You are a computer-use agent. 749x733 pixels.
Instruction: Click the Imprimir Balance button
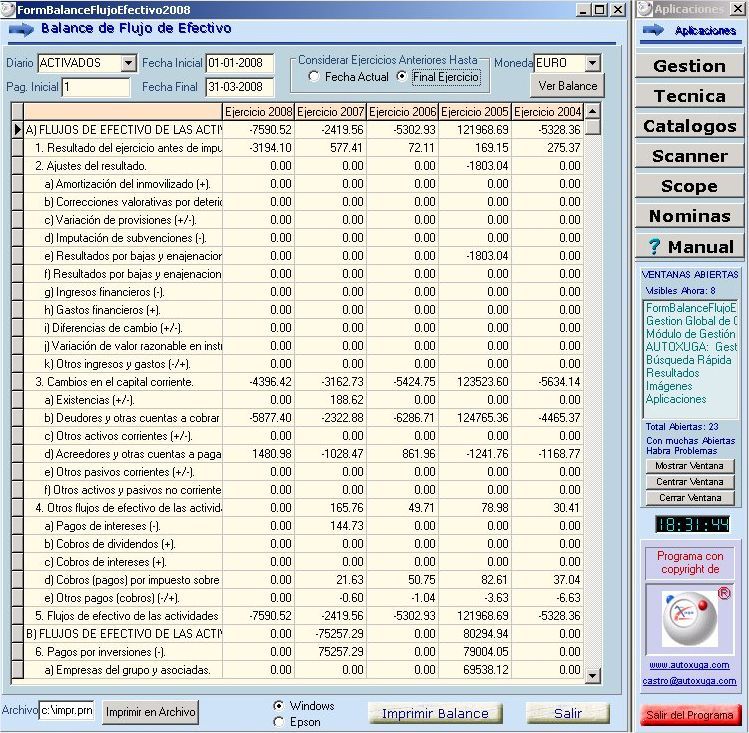(x=435, y=713)
